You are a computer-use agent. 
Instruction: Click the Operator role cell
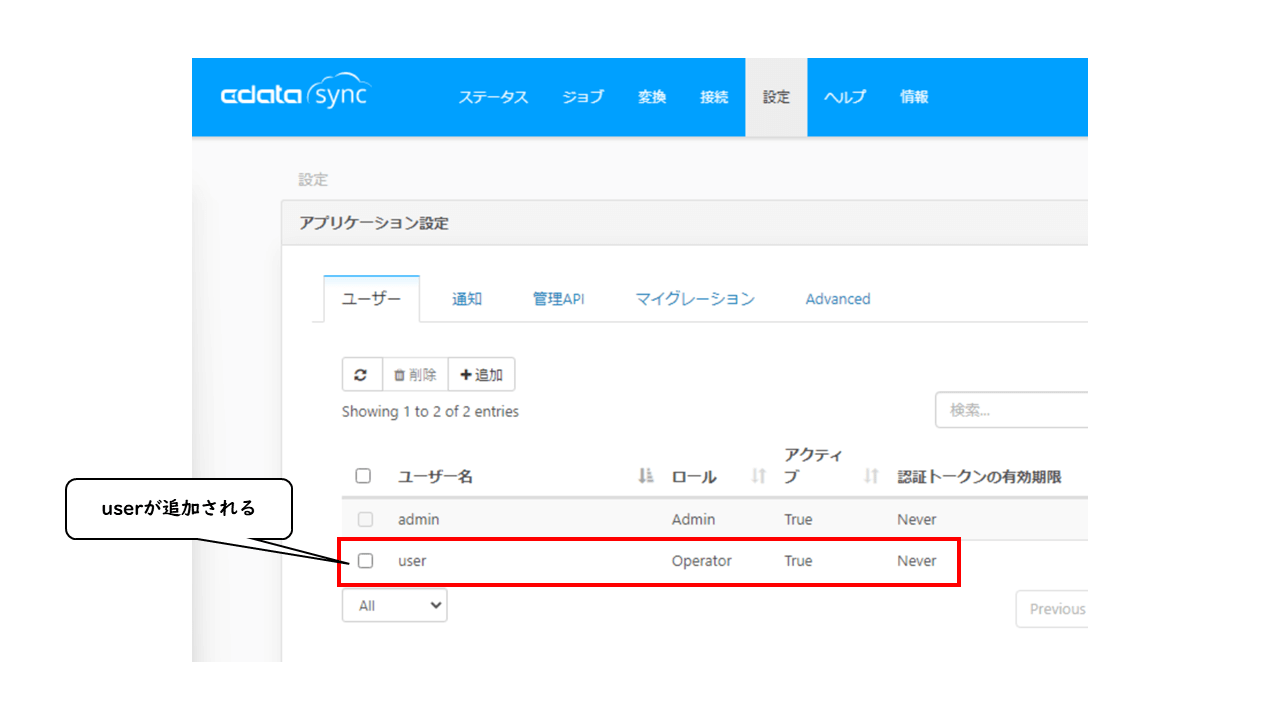point(701,561)
